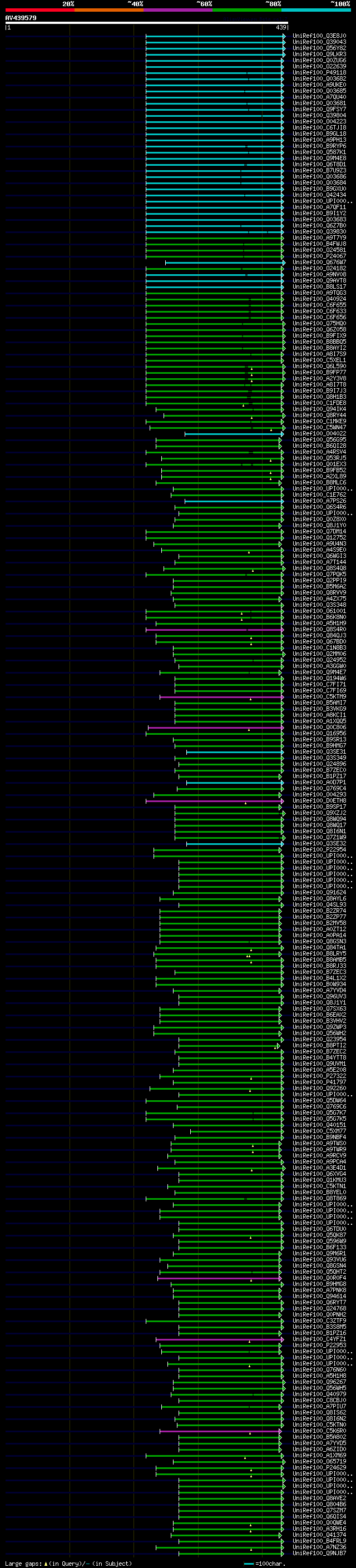Click the cyan alignment bar for UniRef100_O04022
The height and width of the screenshot is (1568, 356).
coord(234,434)
